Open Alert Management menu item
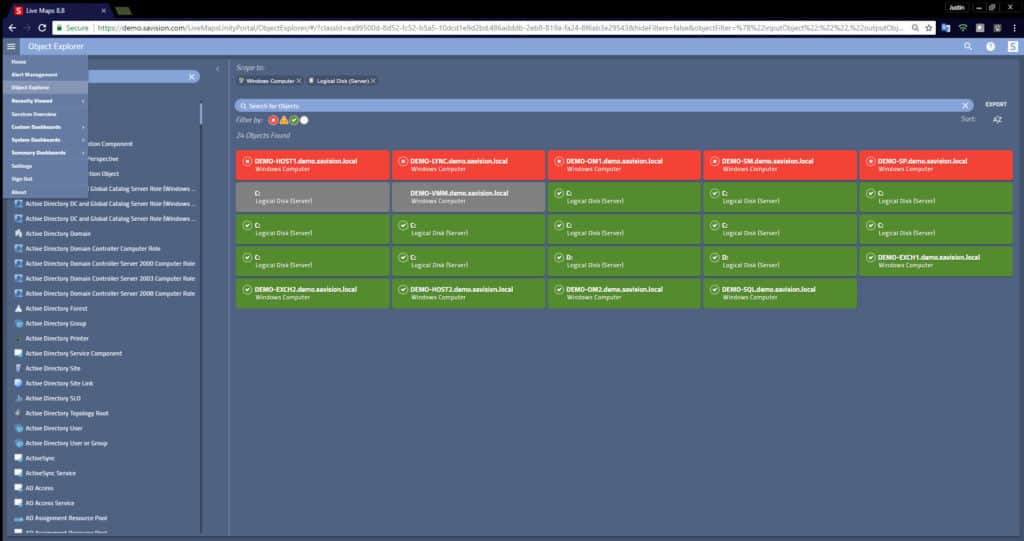 click(x=35, y=74)
